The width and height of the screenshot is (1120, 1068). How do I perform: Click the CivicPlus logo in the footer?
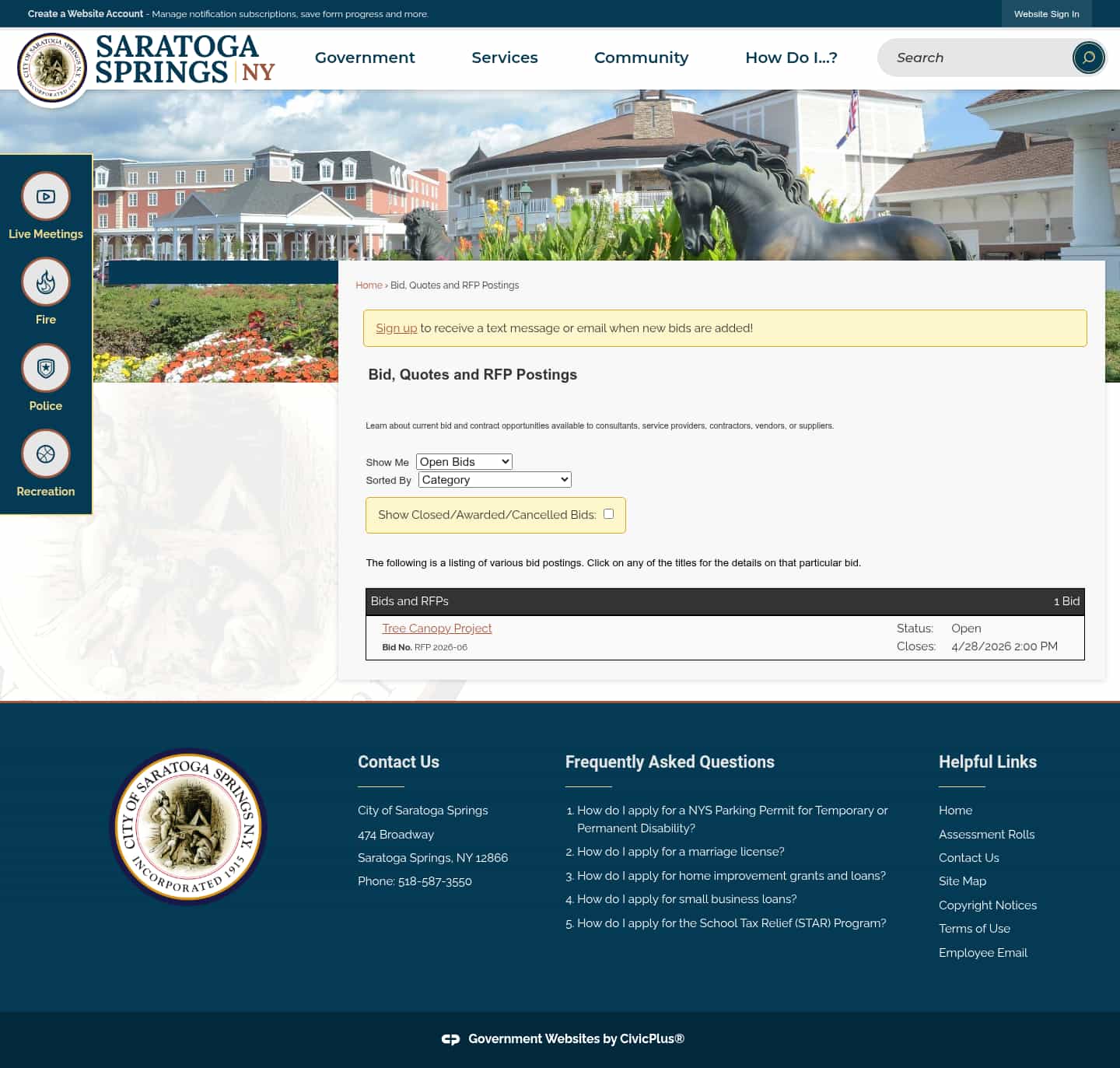pyautogui.click(x=451, y=1038)
